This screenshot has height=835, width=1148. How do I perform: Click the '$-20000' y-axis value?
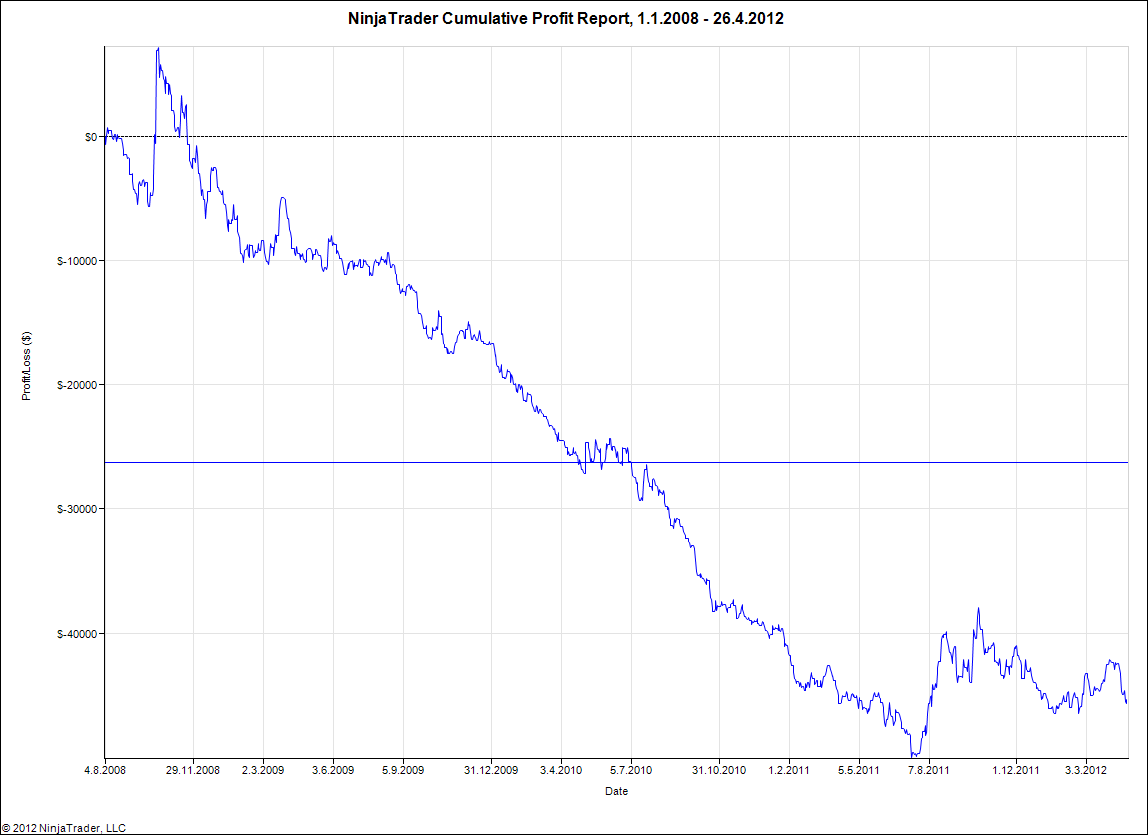pos(78,385)
